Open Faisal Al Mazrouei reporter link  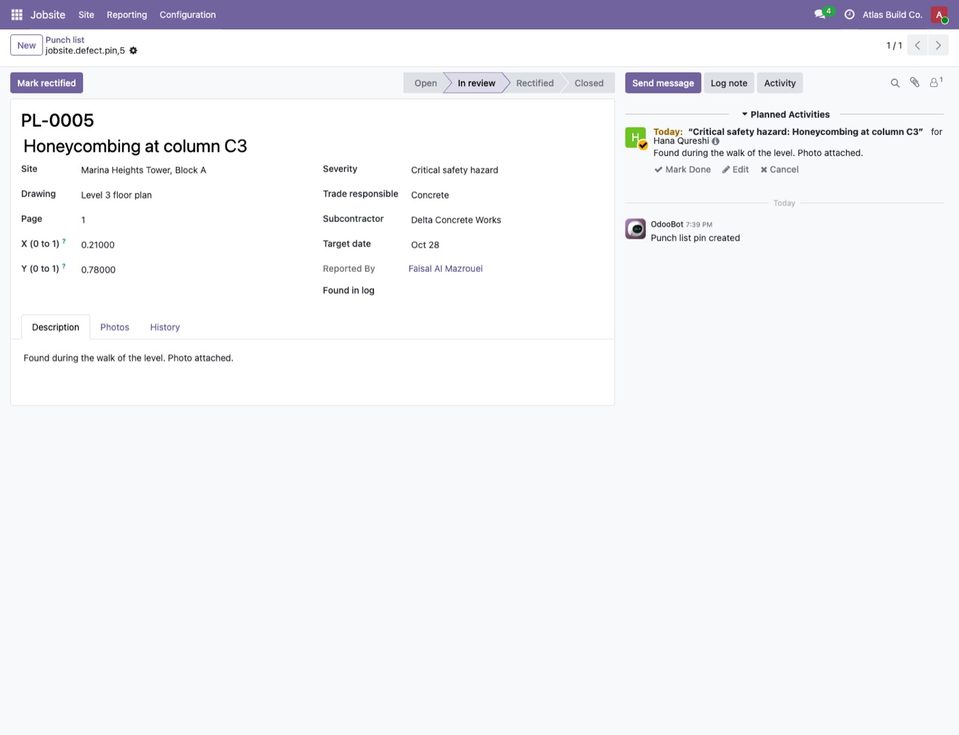tap(445, 268)
